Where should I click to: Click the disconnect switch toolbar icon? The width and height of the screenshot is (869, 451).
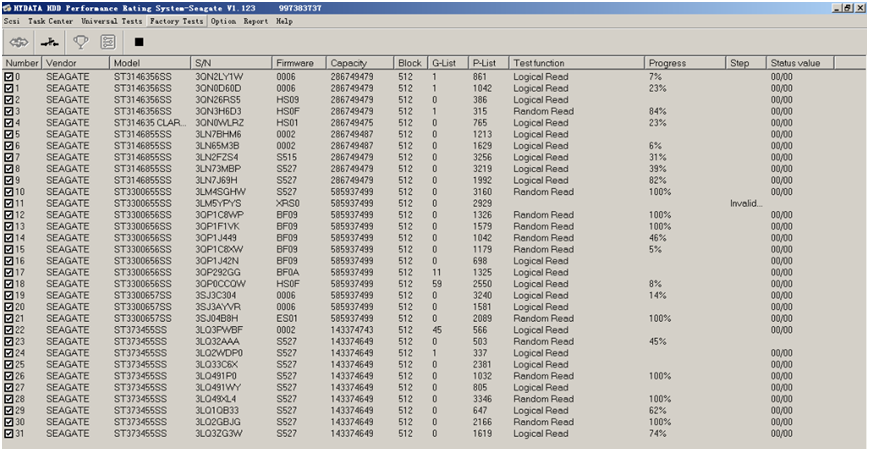point(50,42)
